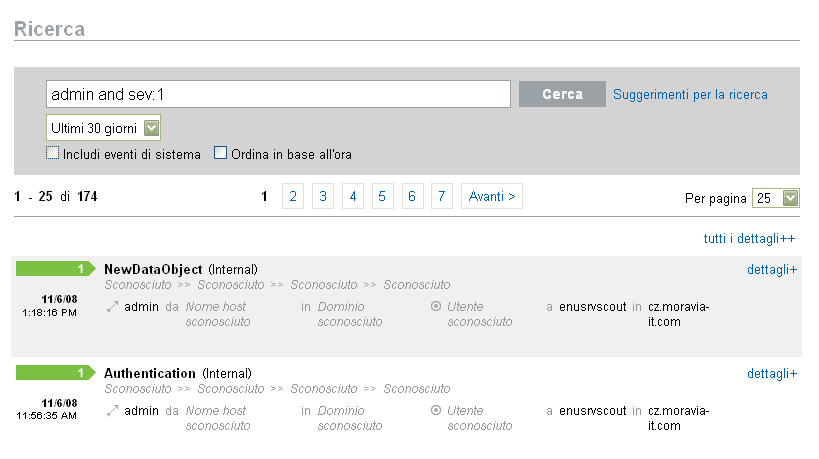
Task: Click arrow icon beside admin in Authentication event
Action: (112, 411)
